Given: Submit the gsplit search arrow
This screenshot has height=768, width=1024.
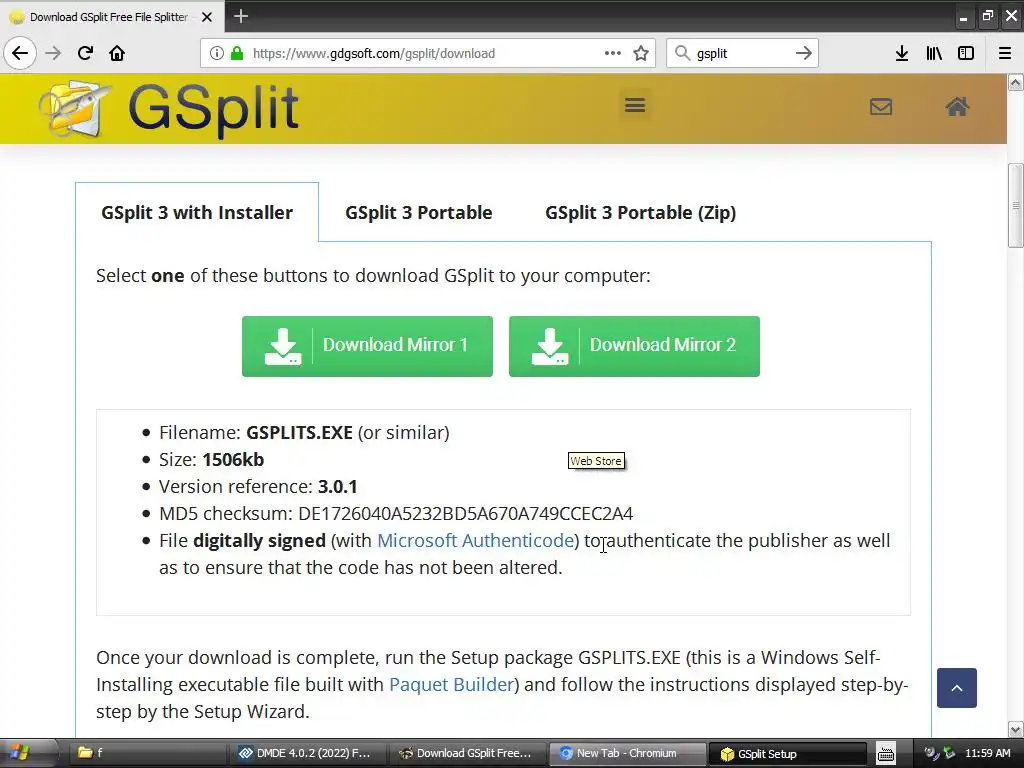Looking at the screenshot, I should point(804,53).
